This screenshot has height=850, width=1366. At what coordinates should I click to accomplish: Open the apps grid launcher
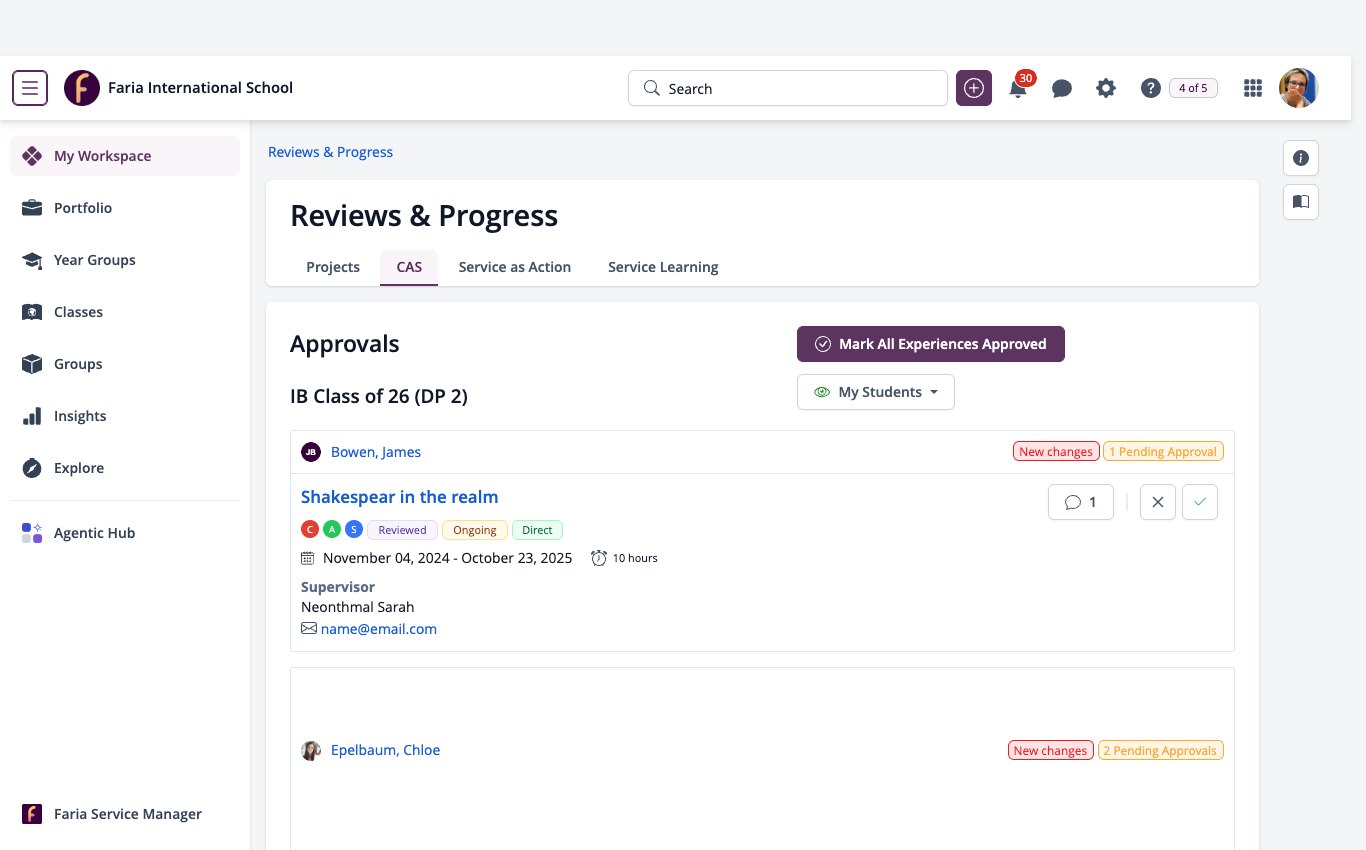coord(1252,88)
